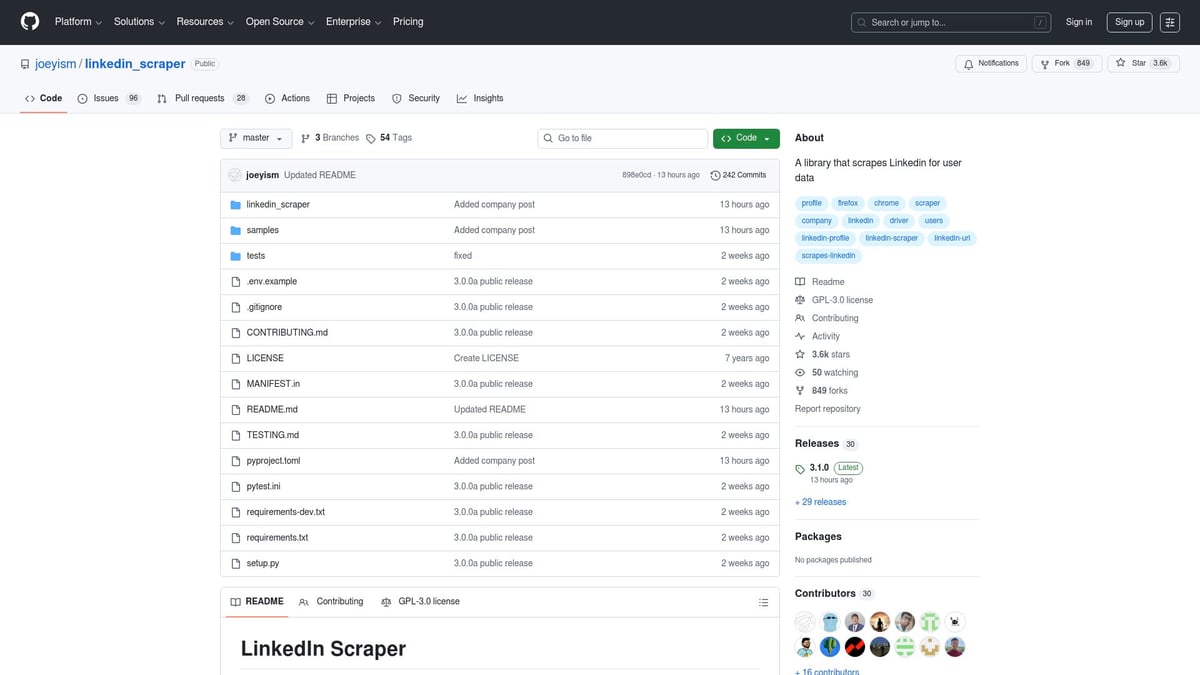
Task: Fork the repository
Action: point(1067,63)
